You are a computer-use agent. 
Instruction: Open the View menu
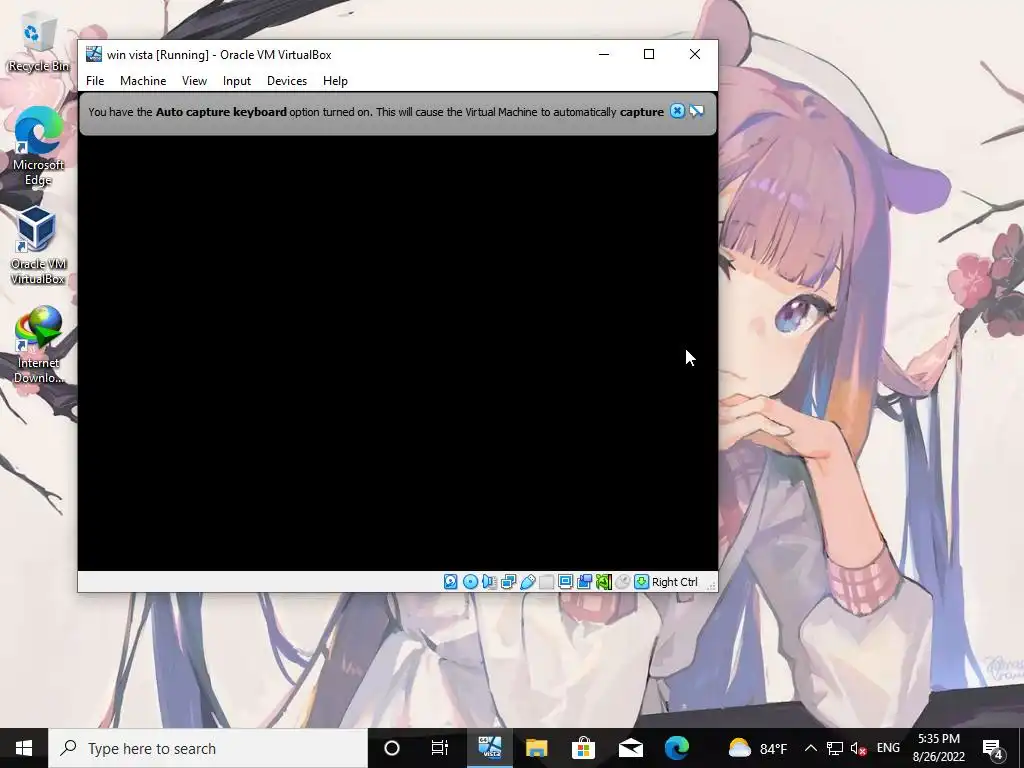coord(194,81)
